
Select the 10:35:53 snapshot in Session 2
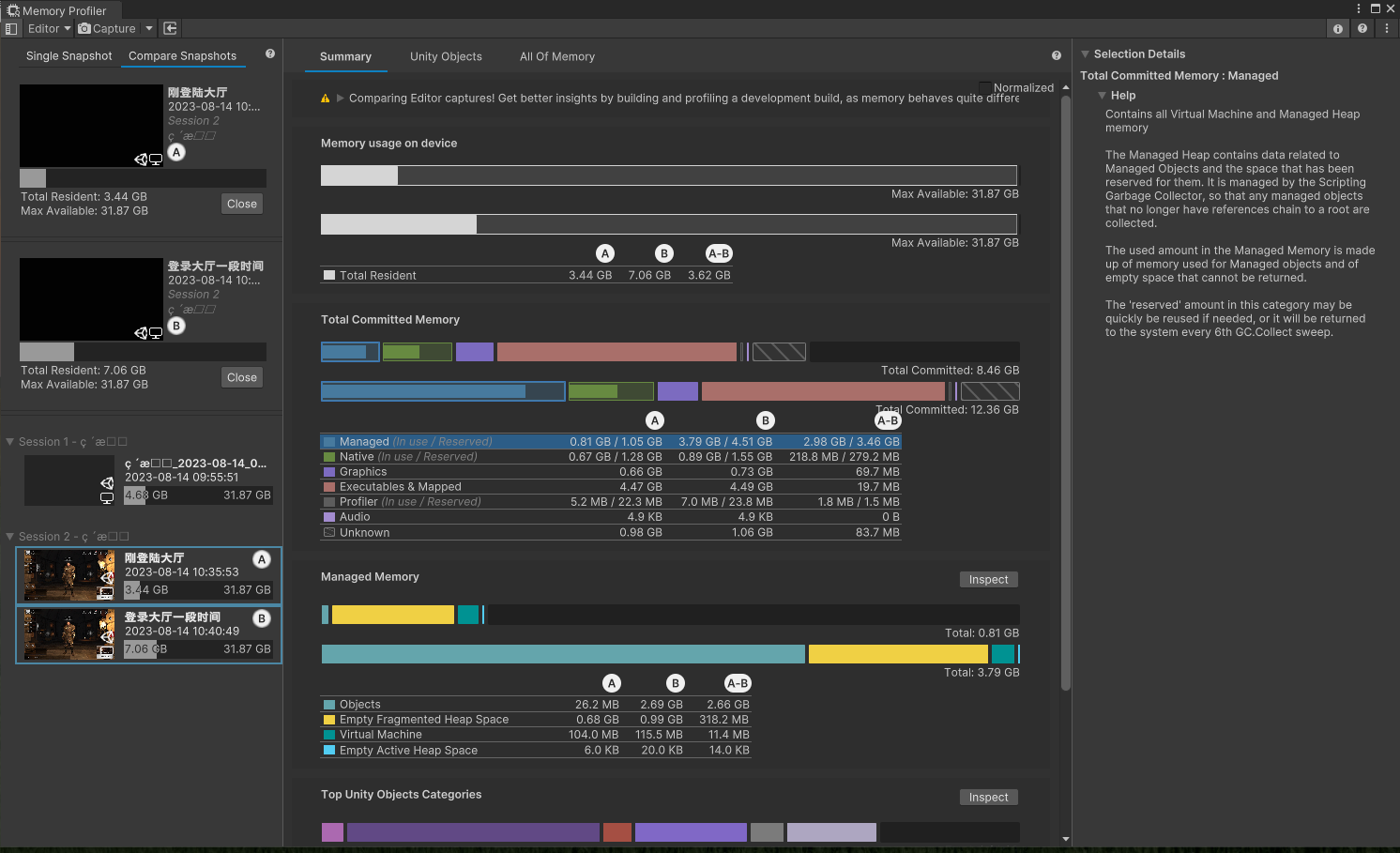click(x=148, y=575)
